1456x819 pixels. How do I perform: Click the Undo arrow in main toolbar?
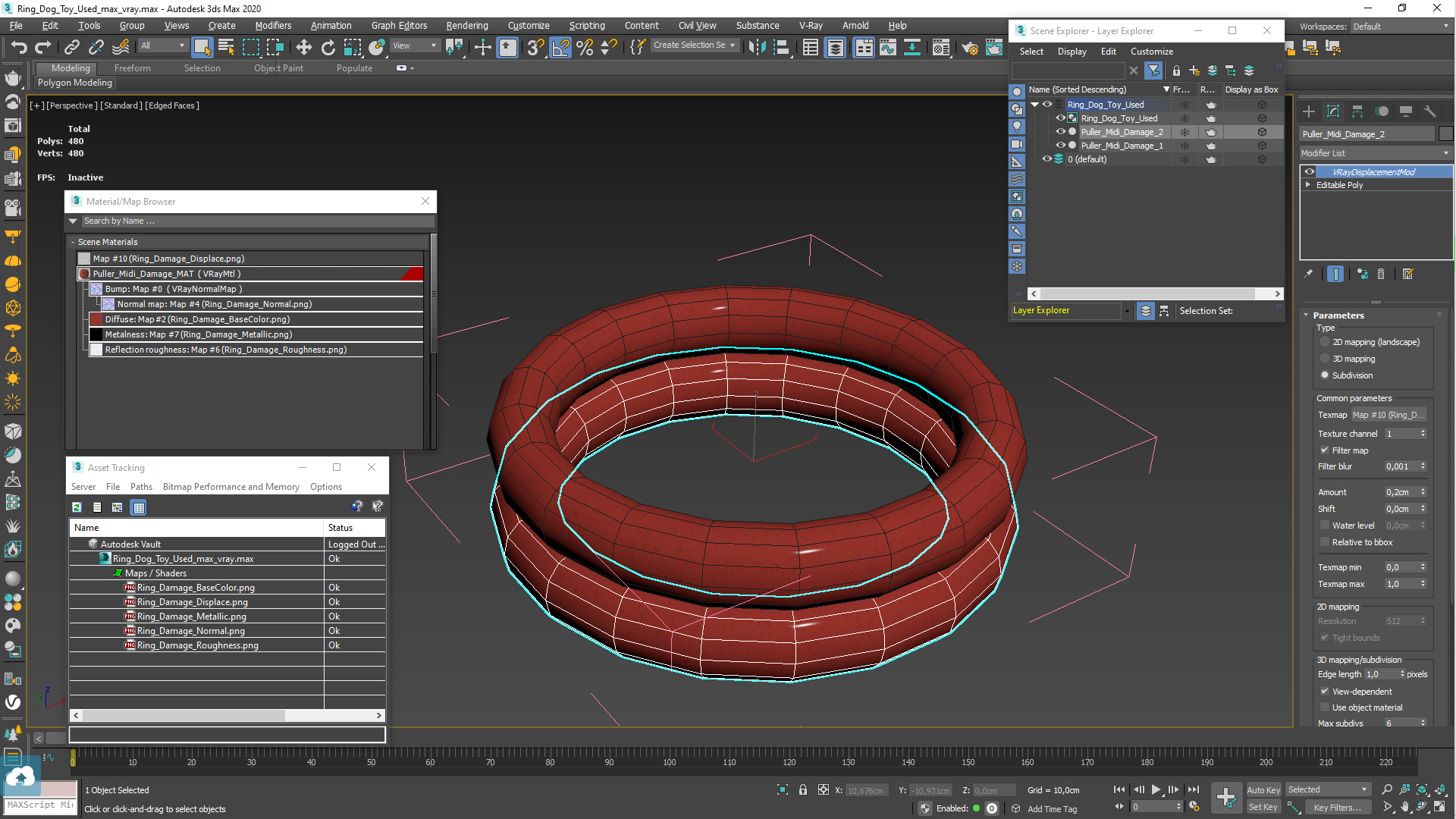click(18, 47)
